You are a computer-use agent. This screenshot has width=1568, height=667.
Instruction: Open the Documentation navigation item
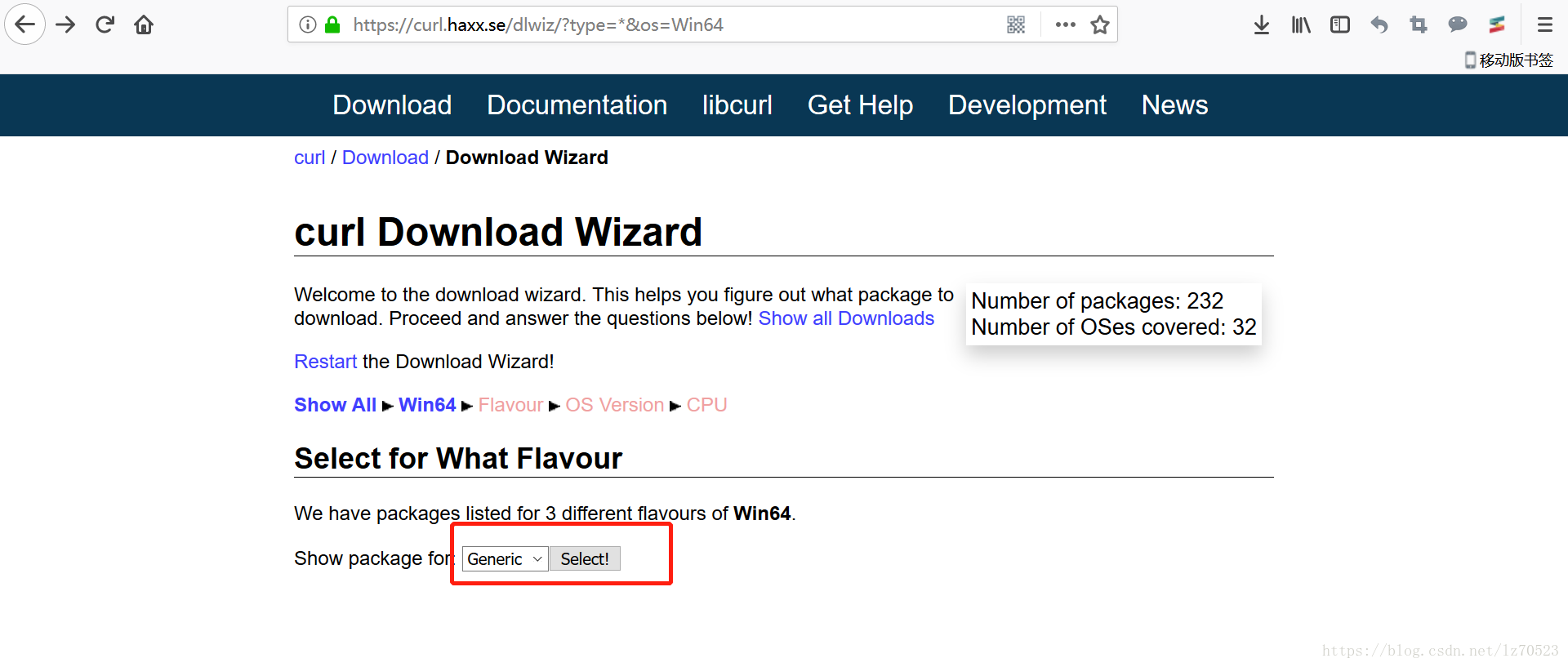[577, 105]
